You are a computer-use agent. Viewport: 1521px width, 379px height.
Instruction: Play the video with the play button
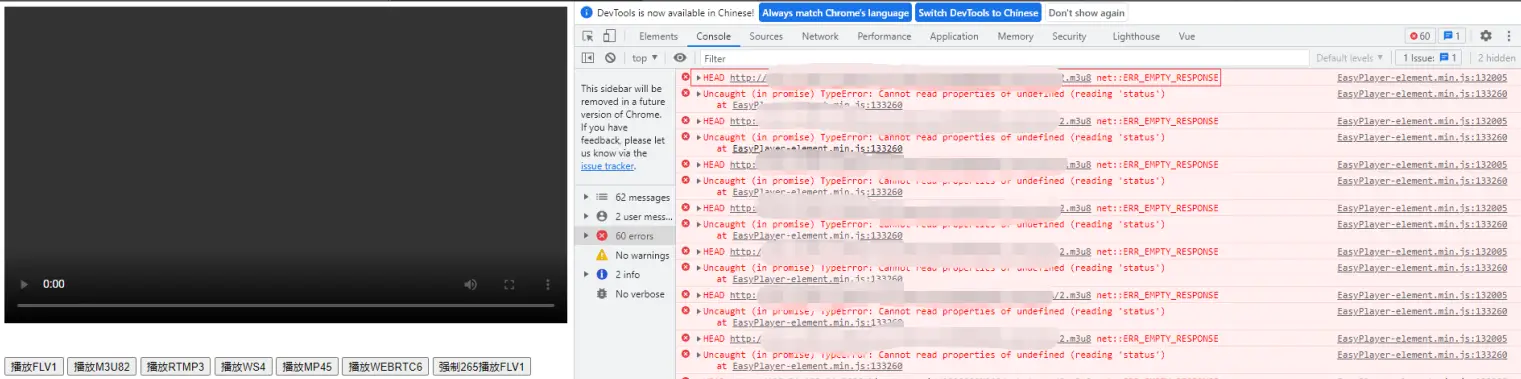pyautogui.click(x=24, y=284)
